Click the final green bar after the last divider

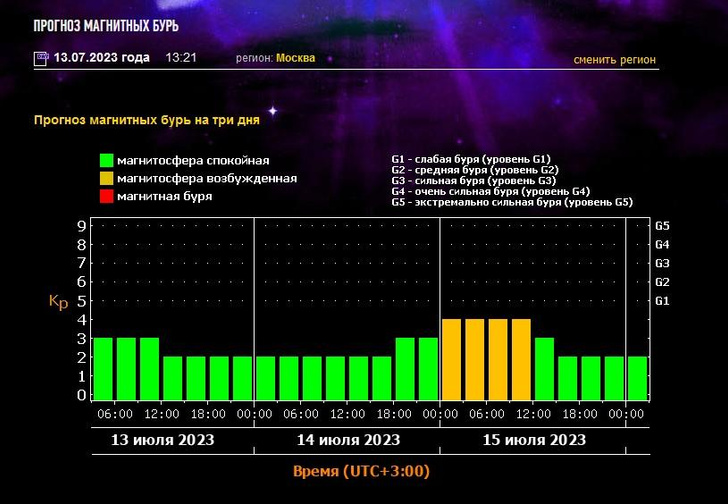click(638, 378)
